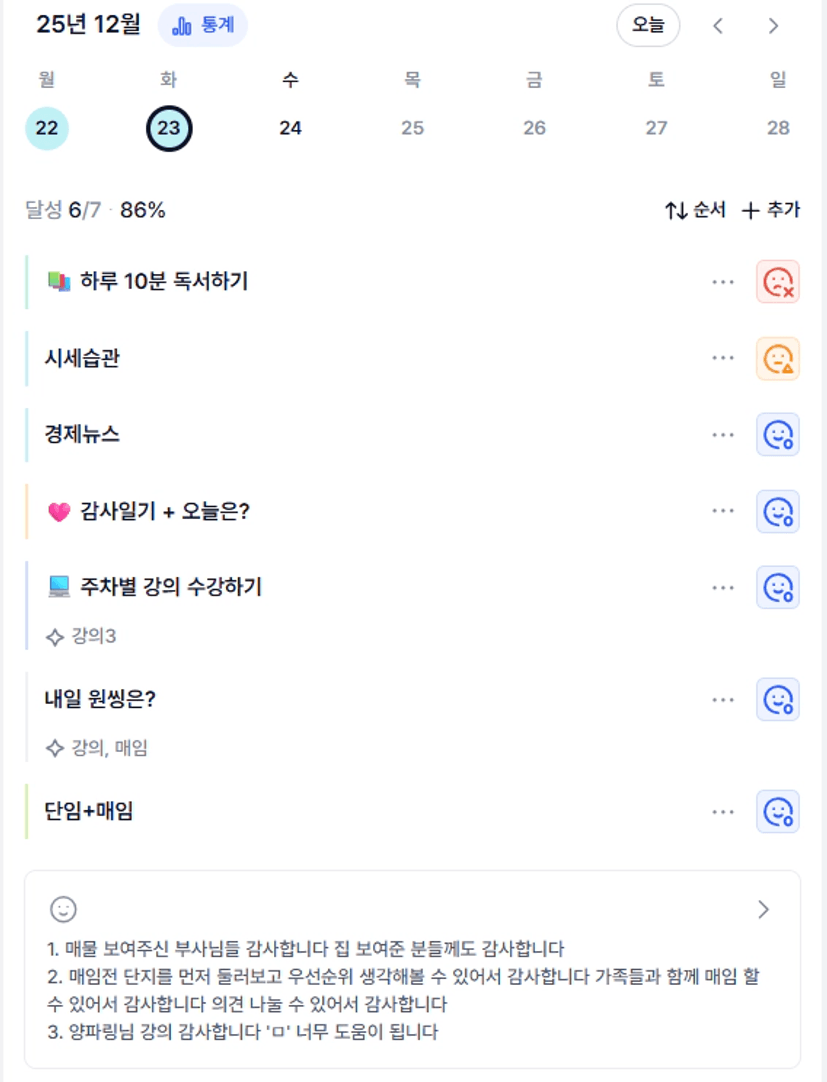Toggle status face for 감사일기 + 오늘은?
827x1082 pixels.
pyautogui.click(x=778, y=511)
